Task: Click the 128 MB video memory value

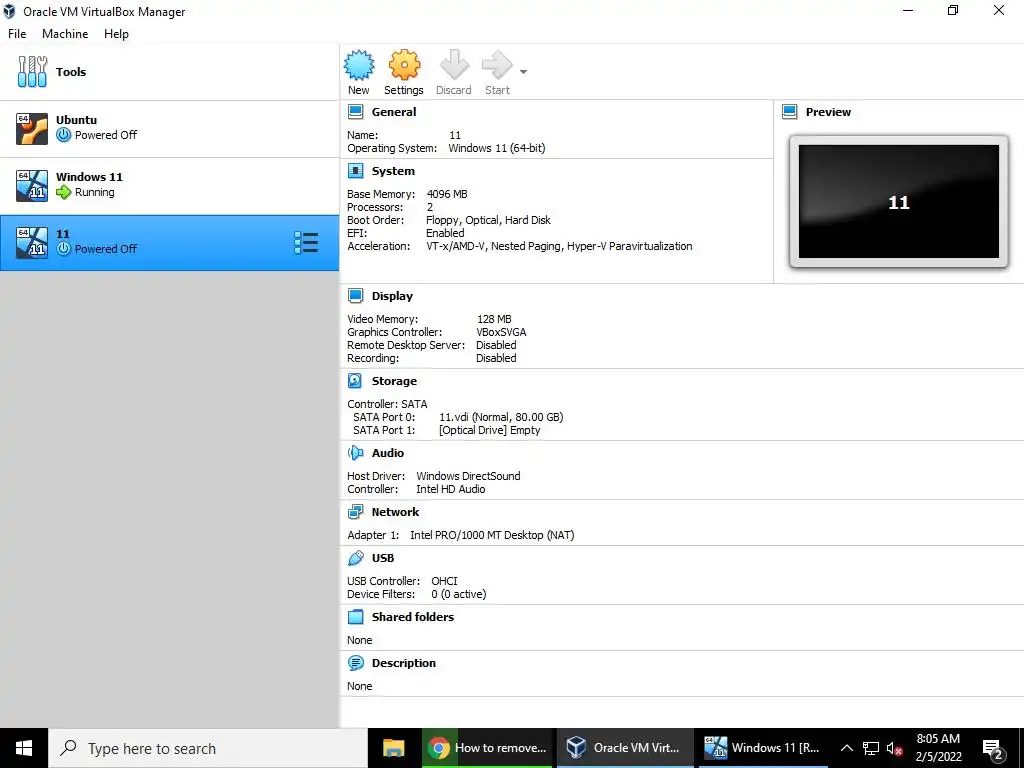Action: click(x=494, y=319)
